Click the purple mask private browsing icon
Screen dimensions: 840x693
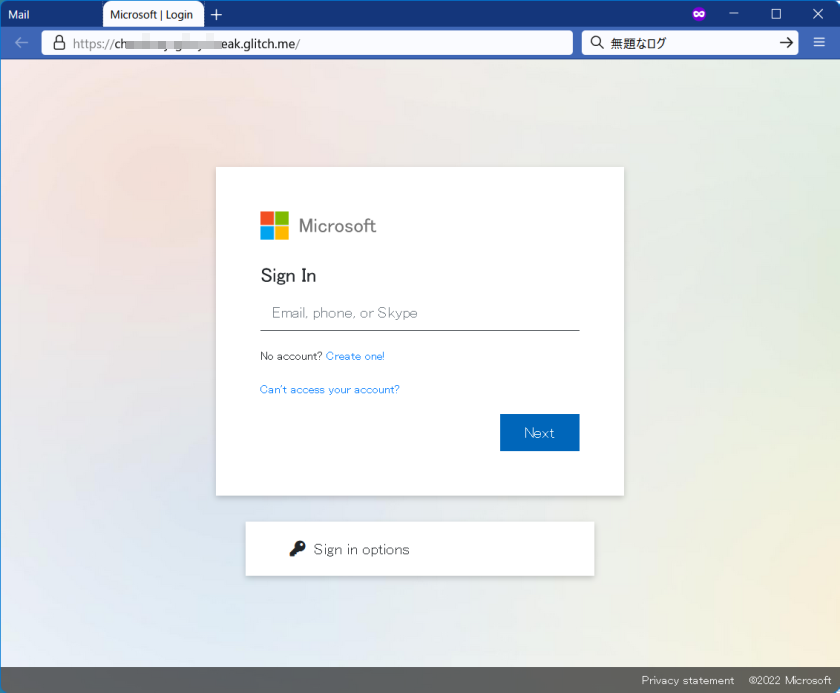click(x=699, y=14)
